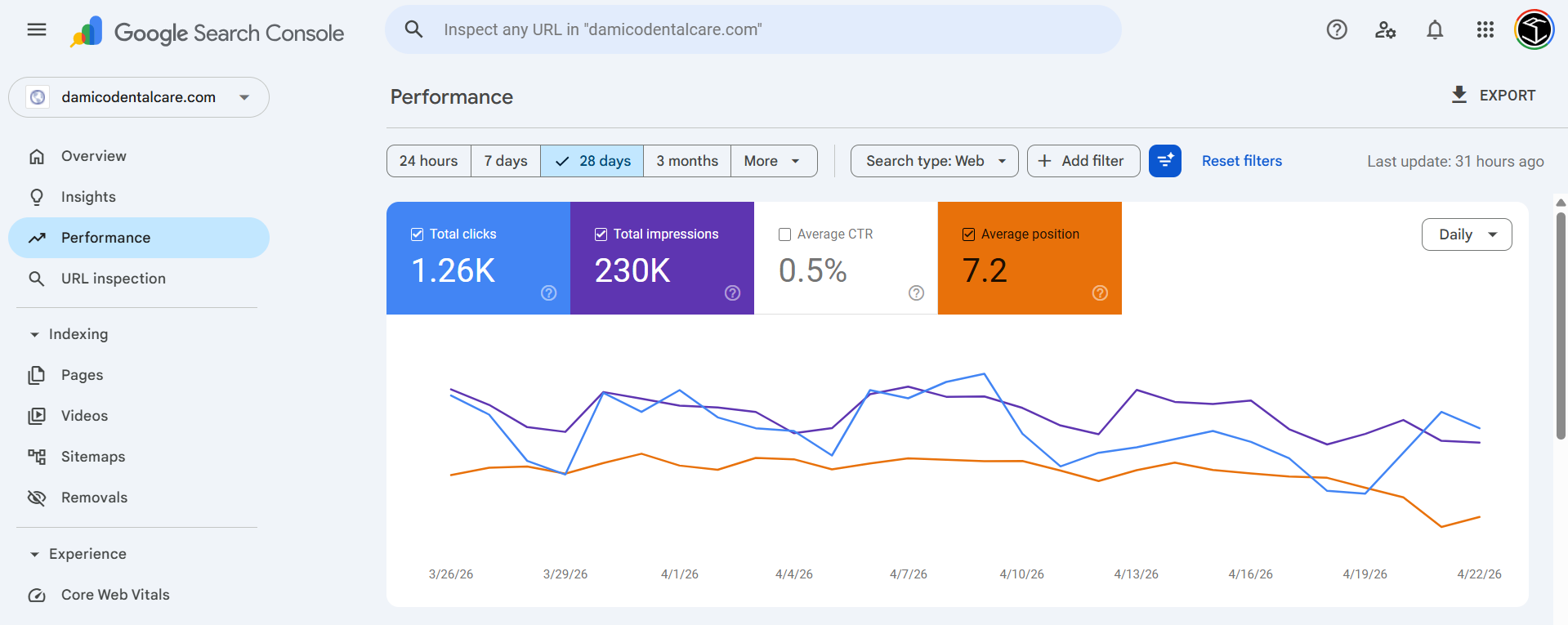Click the Add filter button
The height and width of the screenshot is (625, 1568).
[x=1083, y=161]
